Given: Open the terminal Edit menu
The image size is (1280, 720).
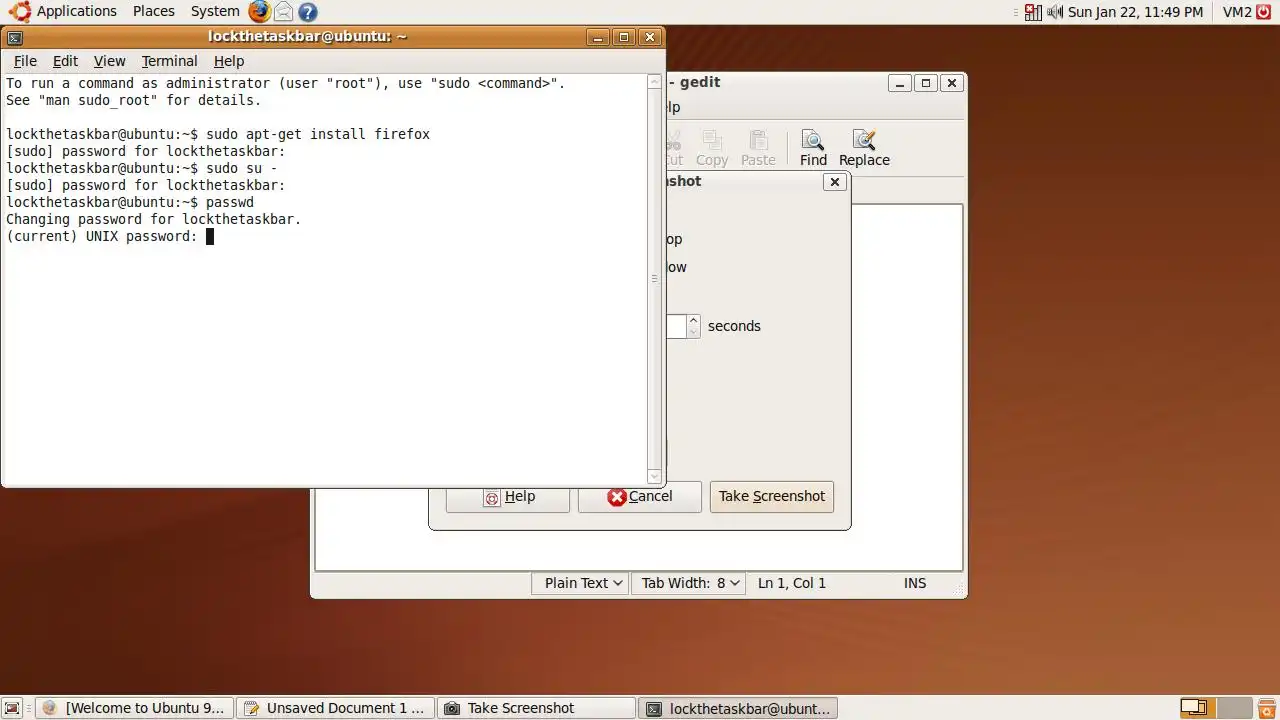Looking at the screenshot, I should click(65, 61).
